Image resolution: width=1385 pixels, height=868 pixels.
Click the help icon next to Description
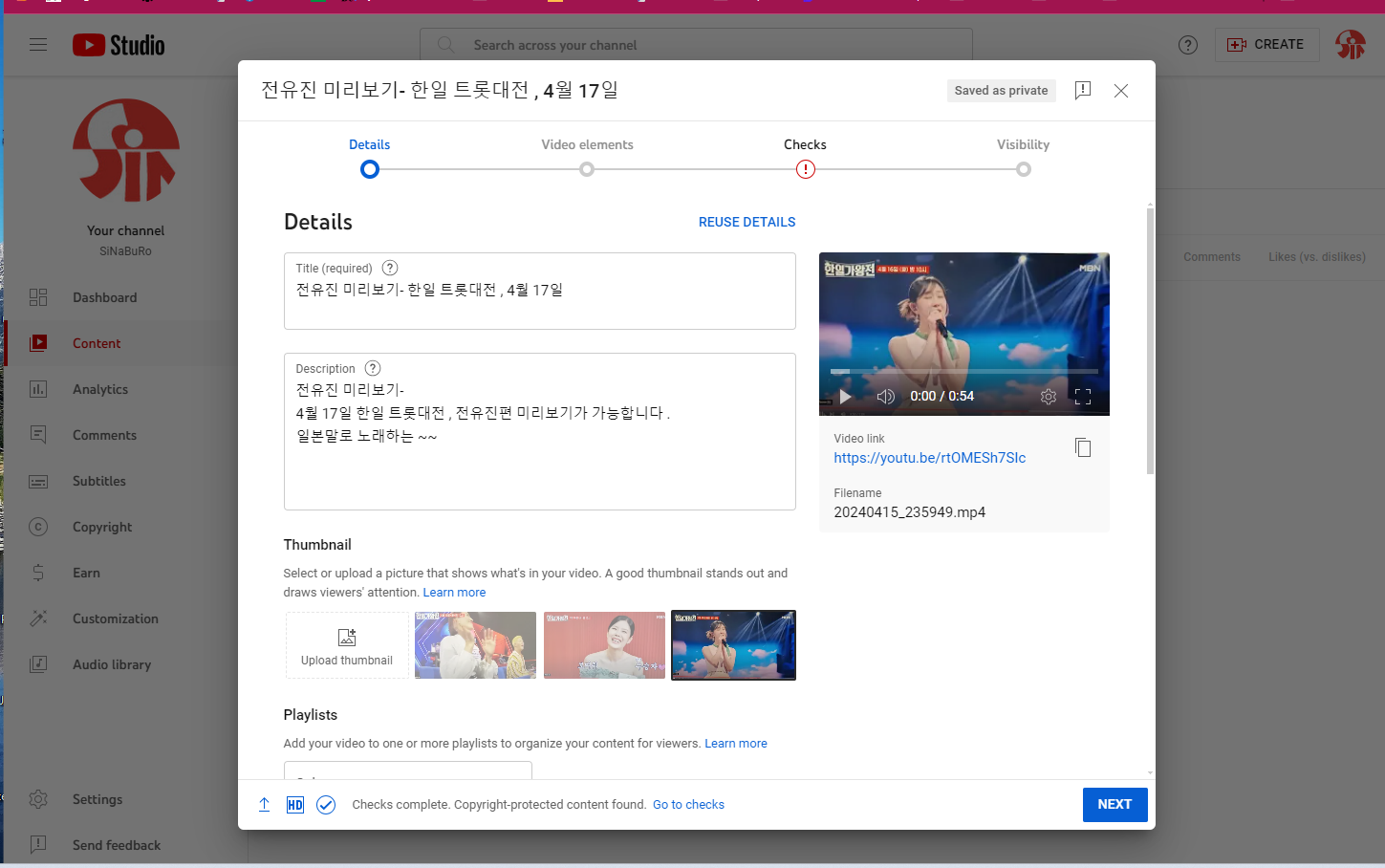tap(373, 369)
